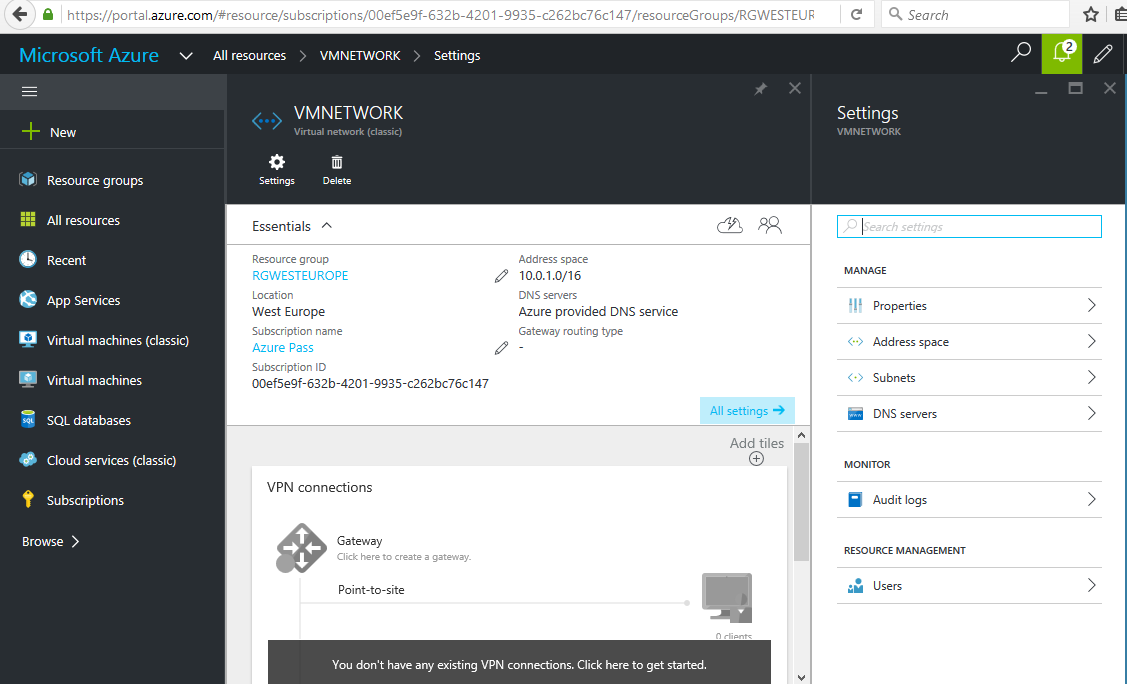Collapse the Essentials section
Image resolution: width=1127 pixels, height=684 pixels.
pyautogui.click(x=327, y=226)
